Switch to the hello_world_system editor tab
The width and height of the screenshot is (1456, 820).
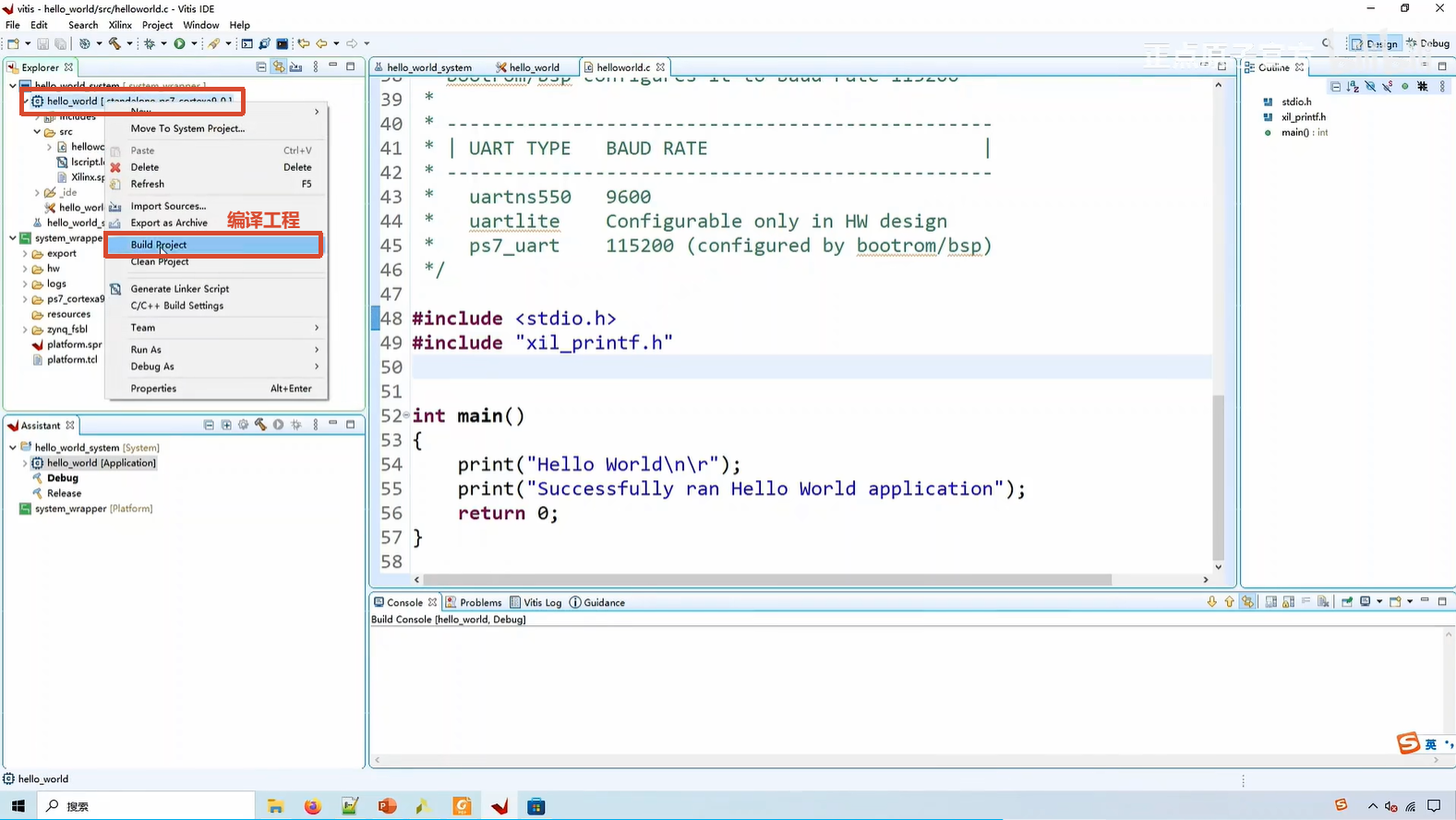[428, 67]
